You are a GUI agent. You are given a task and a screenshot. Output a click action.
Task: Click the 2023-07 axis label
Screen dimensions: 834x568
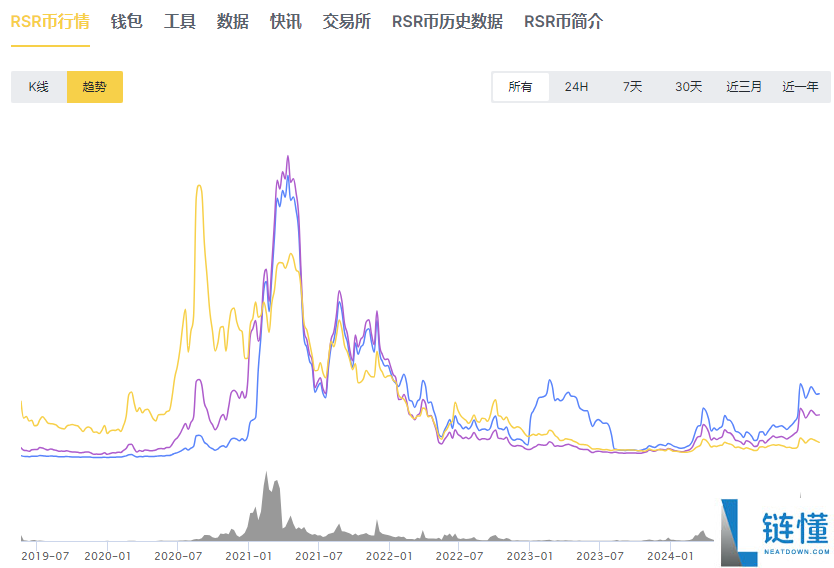[600, 556]
